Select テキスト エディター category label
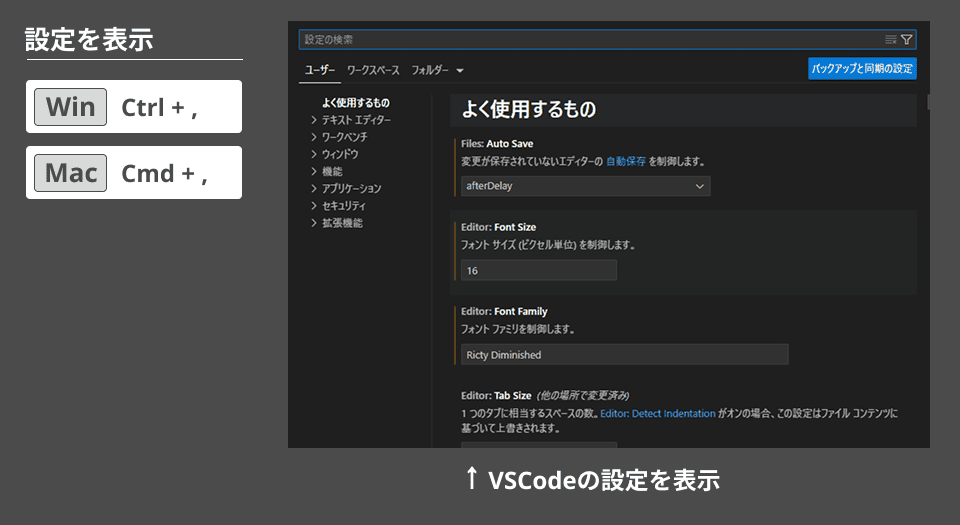The width and height of the screenshot is (960, 525). pyautogui.click(x=356, y=120)
